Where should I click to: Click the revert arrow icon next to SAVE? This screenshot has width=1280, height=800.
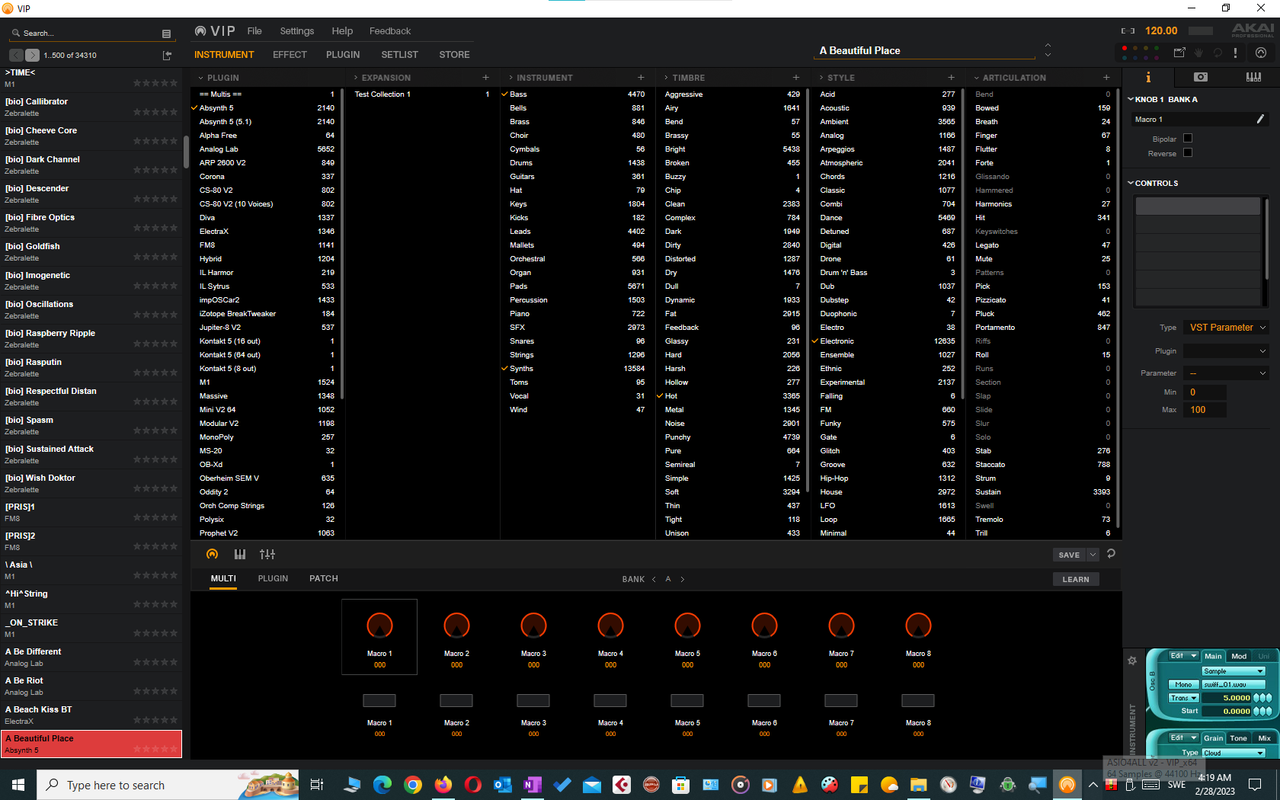(1111, 554)
